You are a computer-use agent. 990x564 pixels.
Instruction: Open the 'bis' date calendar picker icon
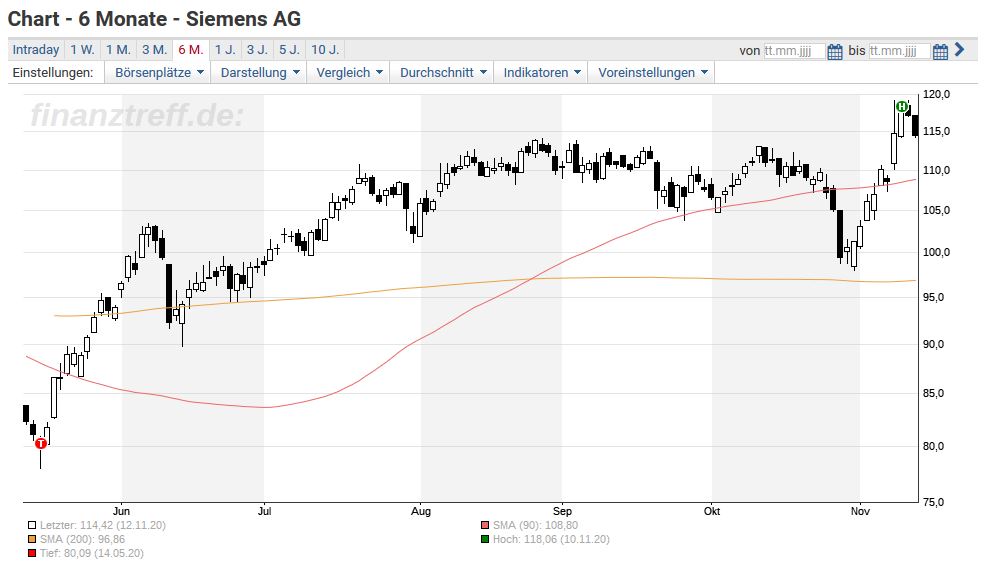pos(940,51)
